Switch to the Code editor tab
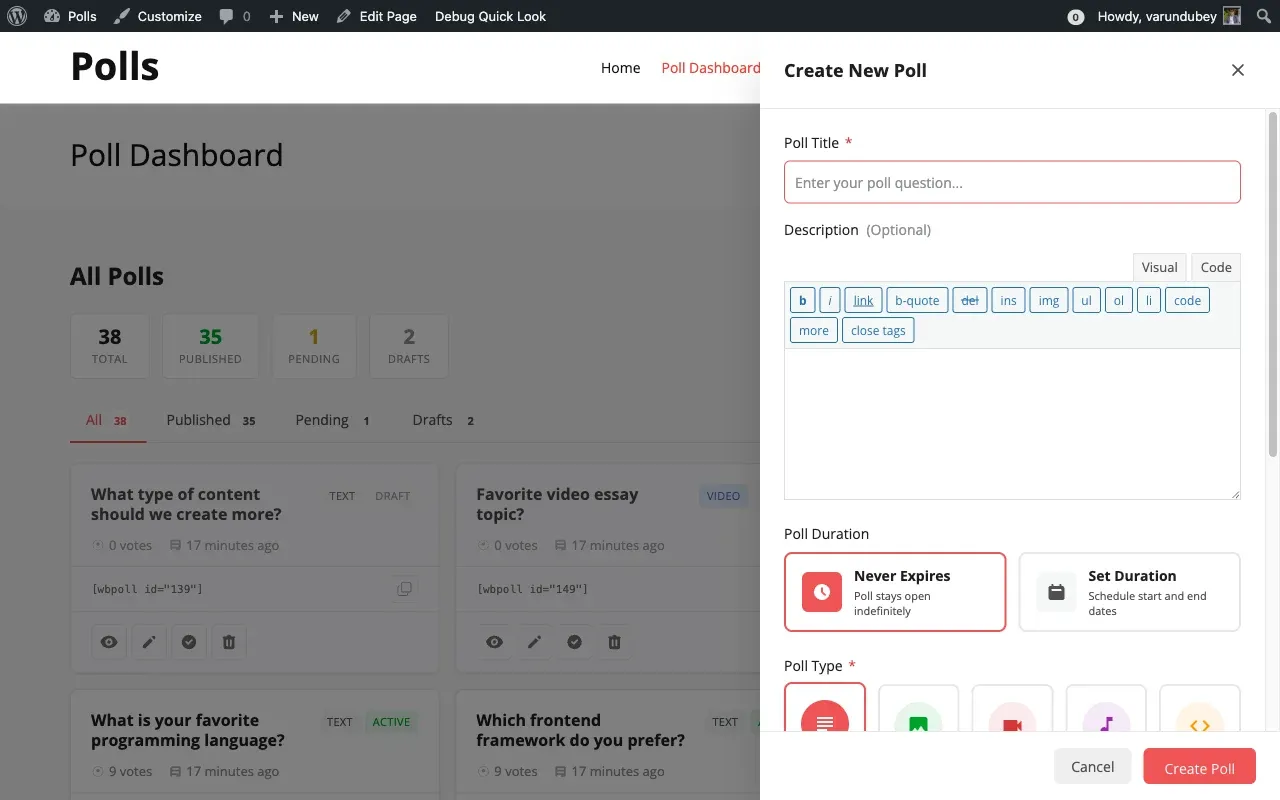Image resolution: width=1280 pixels, height=800 pixels. tap(1216, 267)
